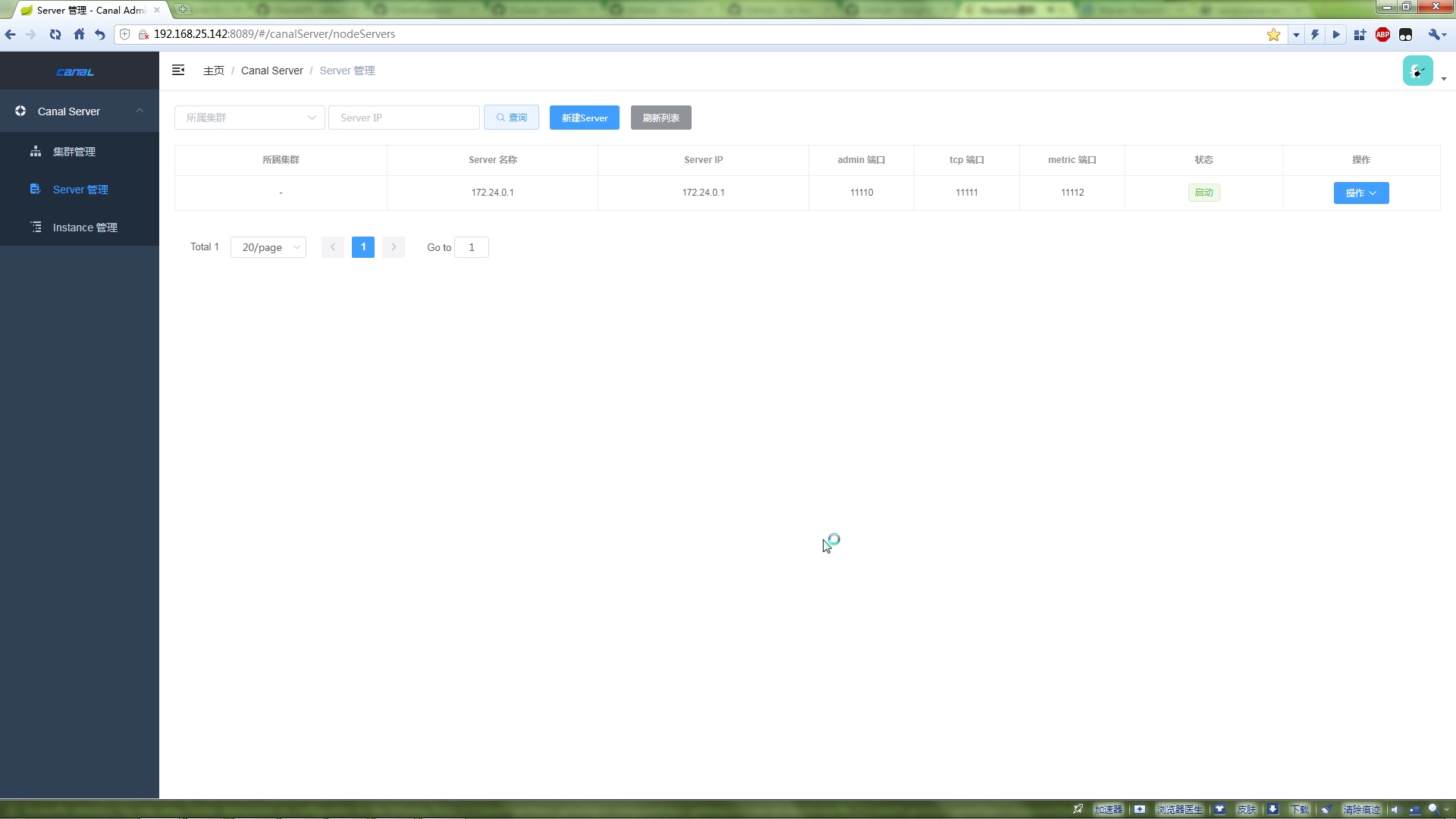
Task: Click the 新建Server button
Action: [584, 118]
